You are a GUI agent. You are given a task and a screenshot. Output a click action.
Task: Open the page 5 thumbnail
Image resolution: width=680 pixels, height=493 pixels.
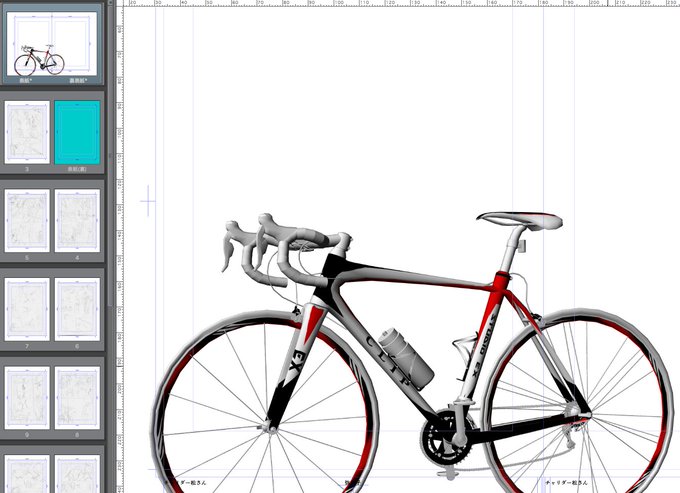(27, 221)
